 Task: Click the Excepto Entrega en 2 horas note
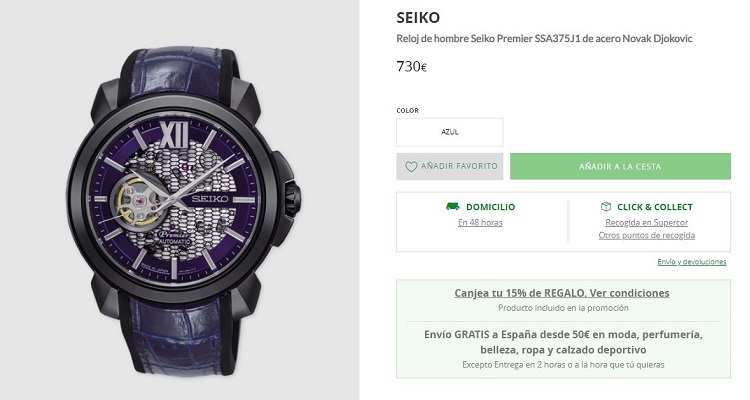click(562, 365)
